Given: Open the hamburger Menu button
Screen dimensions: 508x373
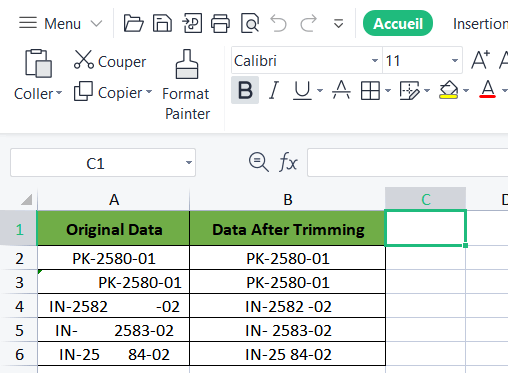Looking at the screenshot, I should pyautogui.click(x=50, y=23).
